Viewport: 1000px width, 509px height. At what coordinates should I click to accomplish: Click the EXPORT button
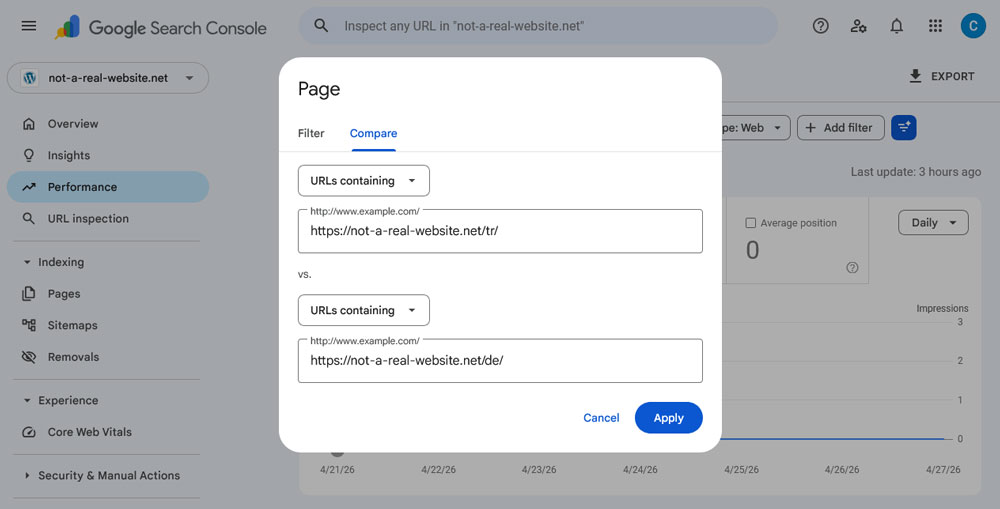942,76
